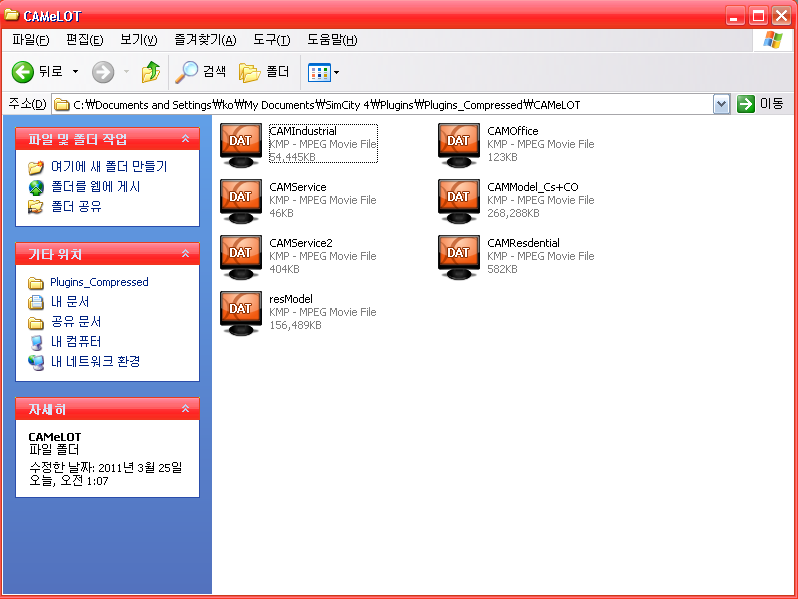This screenshot has width=798, height=599.
Task: Click the folder icon in address bar
Action: coord(62,105)
